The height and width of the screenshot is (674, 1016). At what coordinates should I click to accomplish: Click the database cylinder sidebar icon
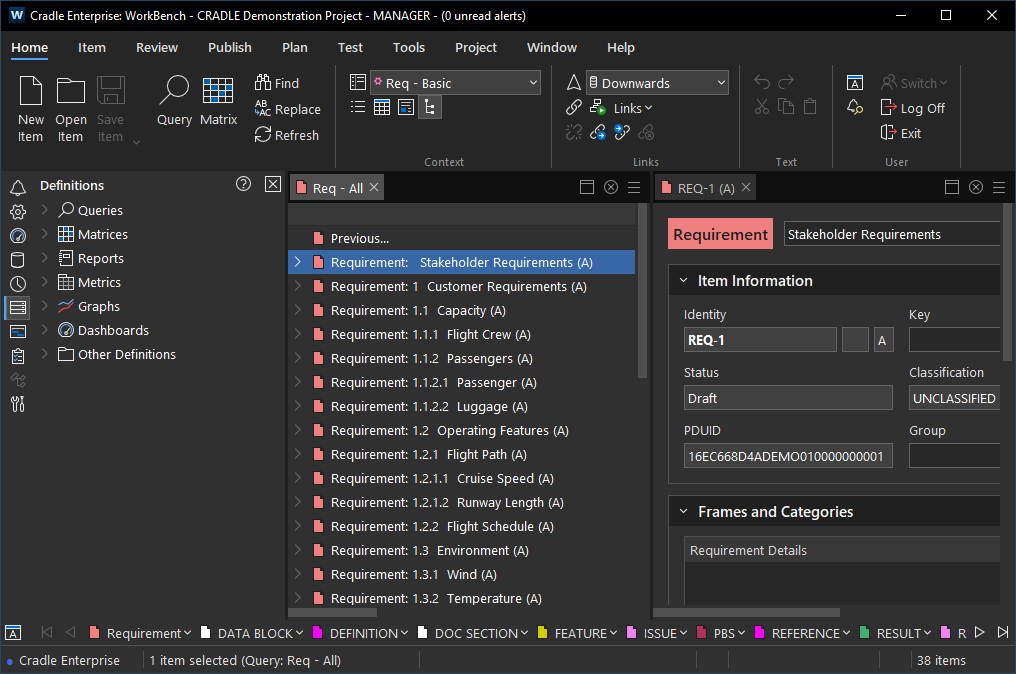point(18,260)
